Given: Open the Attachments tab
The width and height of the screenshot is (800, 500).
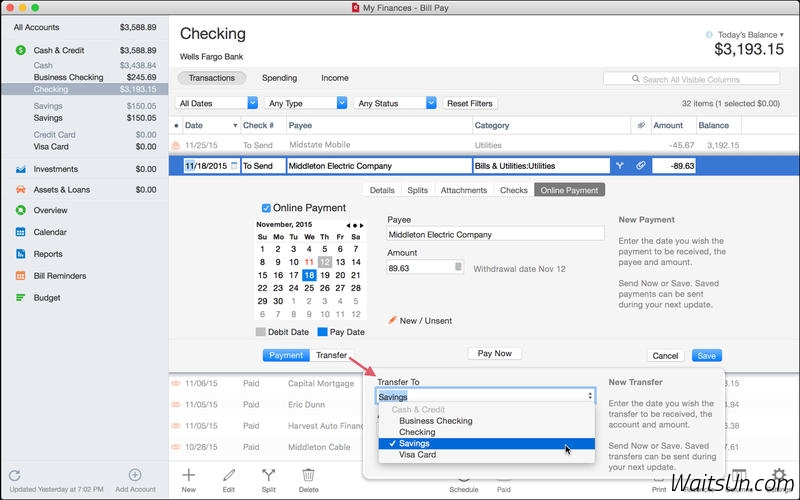Looking at the screenshot, I should click(x=464, y=190).
